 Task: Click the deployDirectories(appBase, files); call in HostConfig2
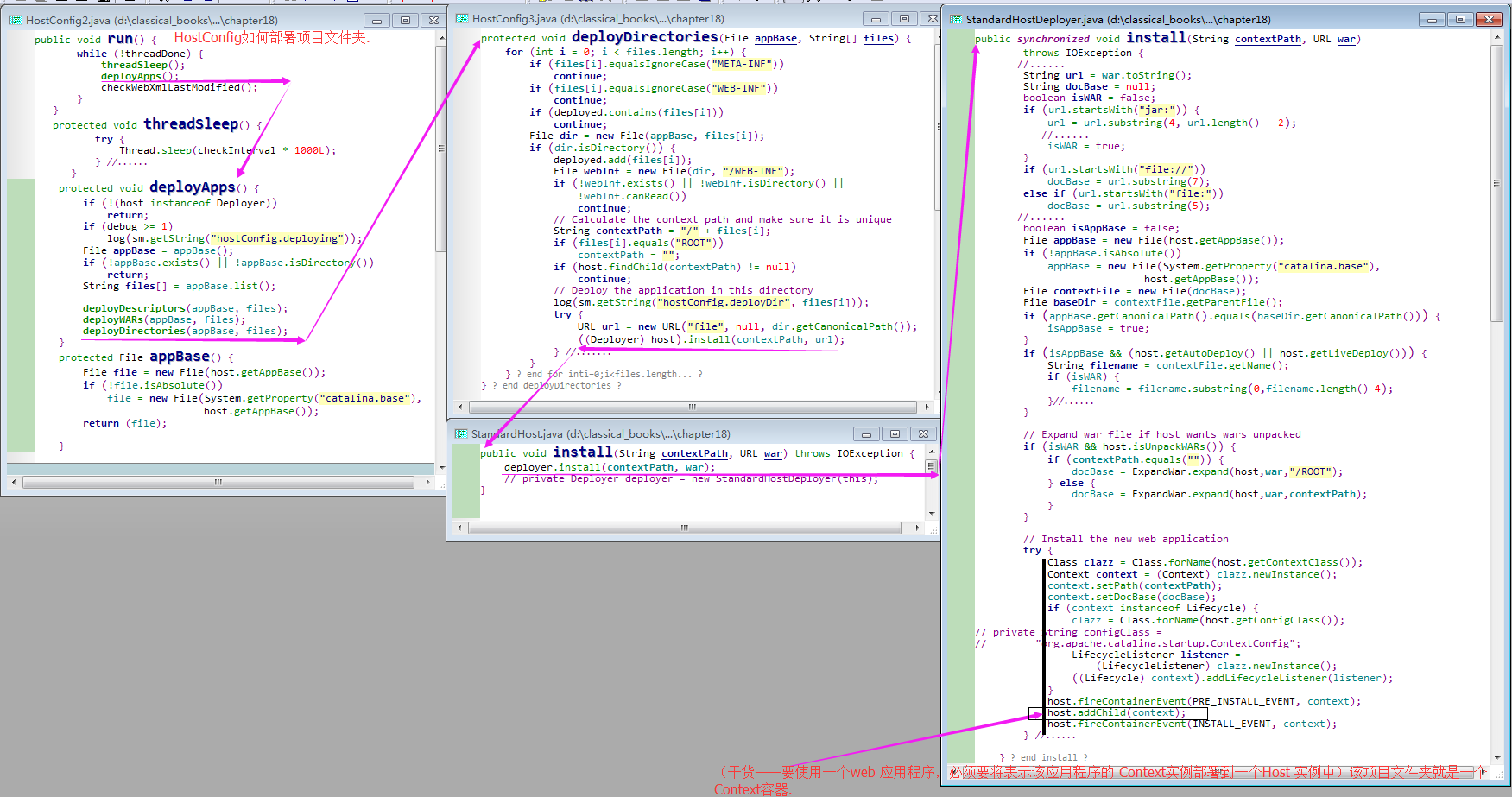[186, 331]
